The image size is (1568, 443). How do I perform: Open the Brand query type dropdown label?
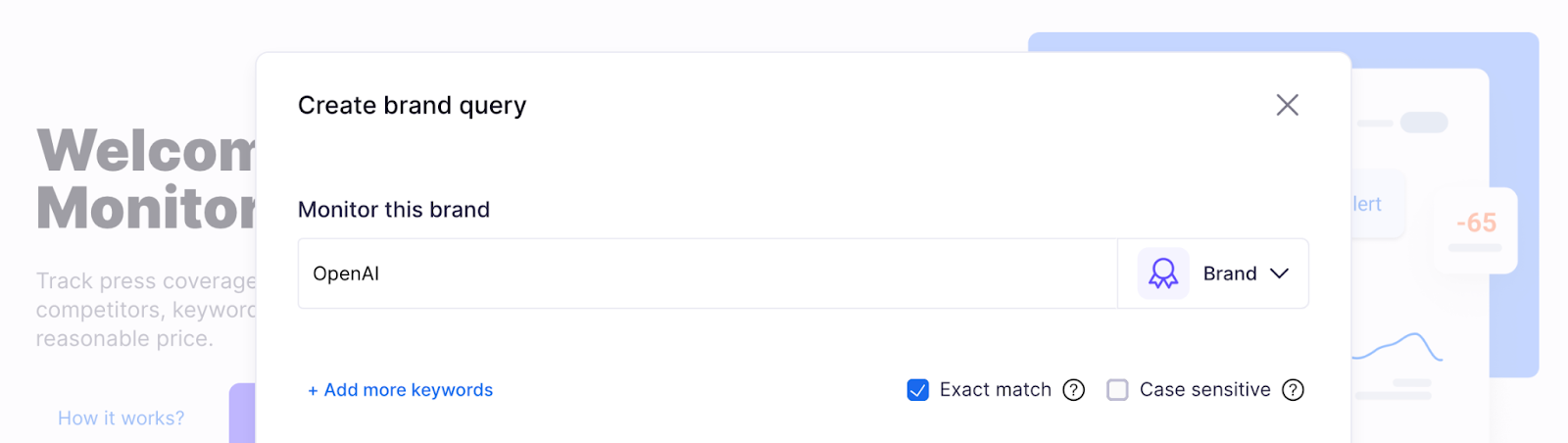[1230, 273]
